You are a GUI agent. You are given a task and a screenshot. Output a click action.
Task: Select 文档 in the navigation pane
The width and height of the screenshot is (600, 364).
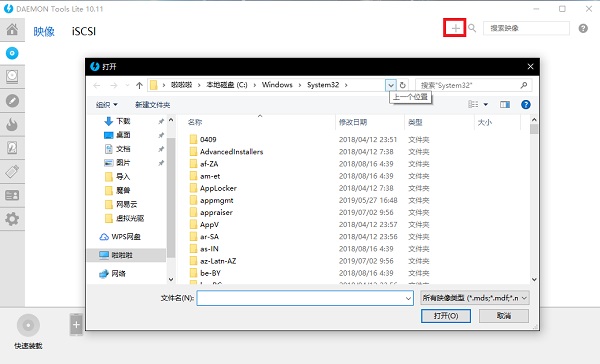point(123,149)
